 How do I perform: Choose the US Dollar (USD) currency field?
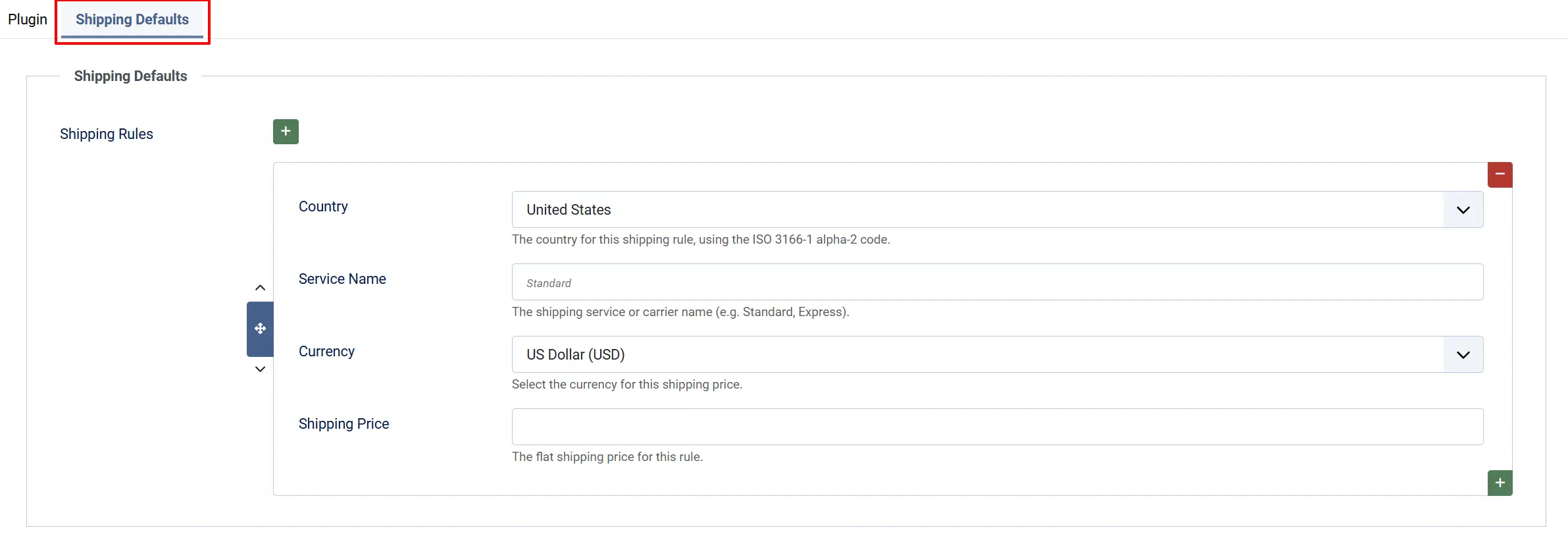pos(998,354)
